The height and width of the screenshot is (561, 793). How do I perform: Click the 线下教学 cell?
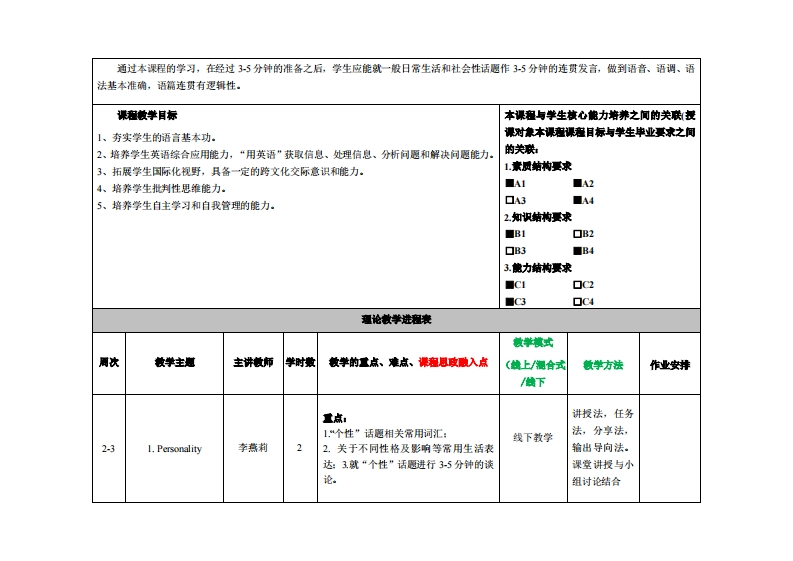click(x=533, y=437)
